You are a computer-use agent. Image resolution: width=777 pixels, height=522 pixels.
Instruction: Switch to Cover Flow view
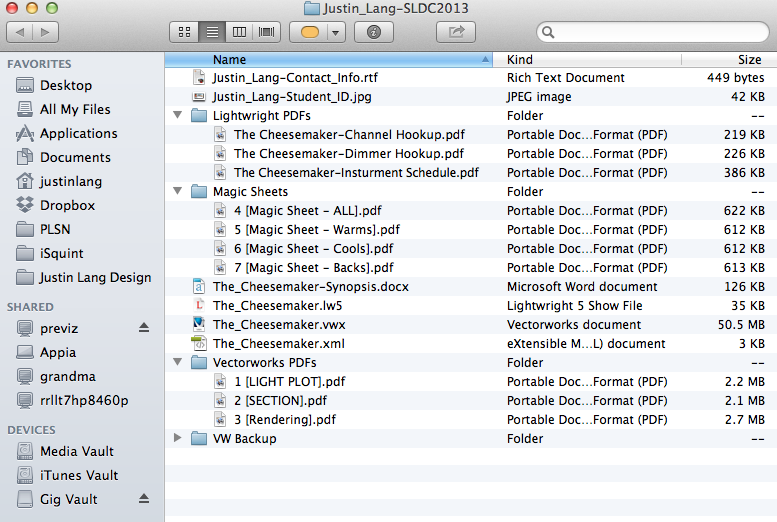267,32
